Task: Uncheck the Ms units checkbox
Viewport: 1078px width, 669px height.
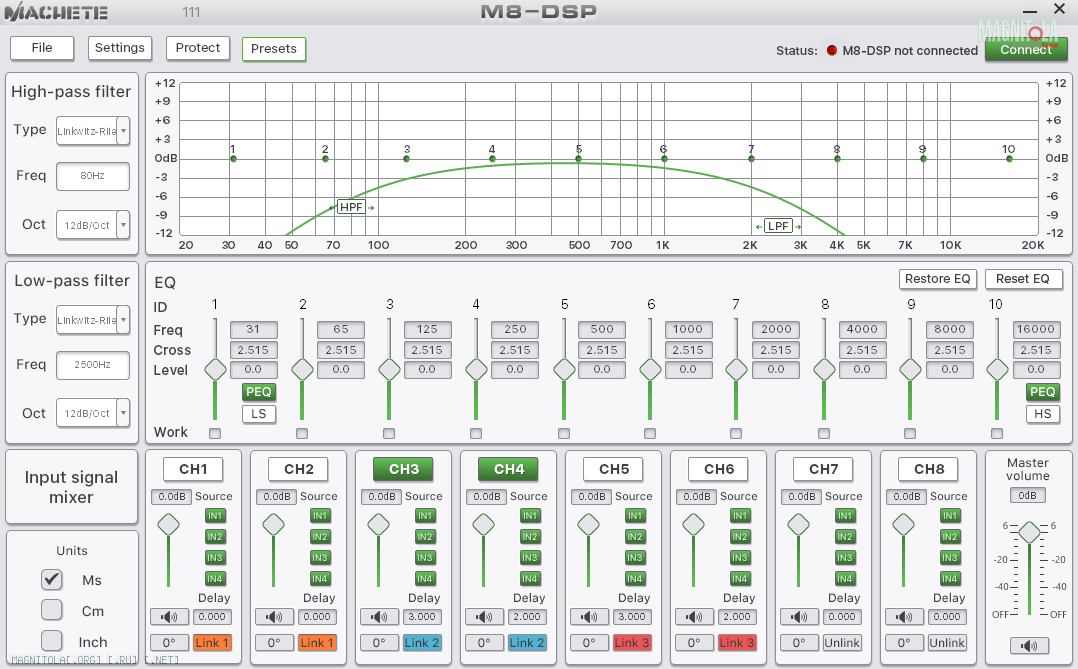Action: (x=52, y=579)
